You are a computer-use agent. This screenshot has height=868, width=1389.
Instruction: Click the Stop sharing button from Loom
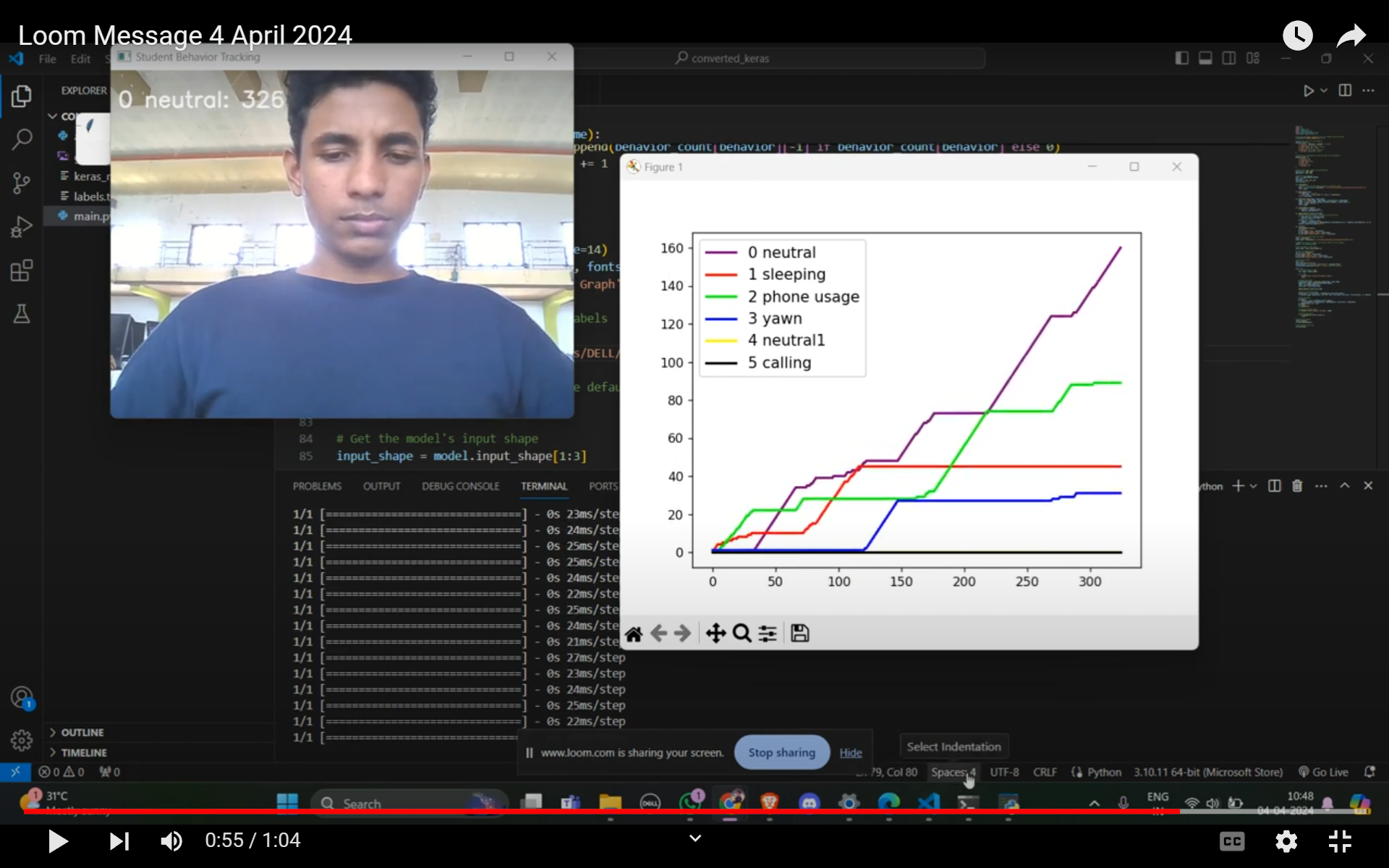pyautogui.click(x=781, y=752)
